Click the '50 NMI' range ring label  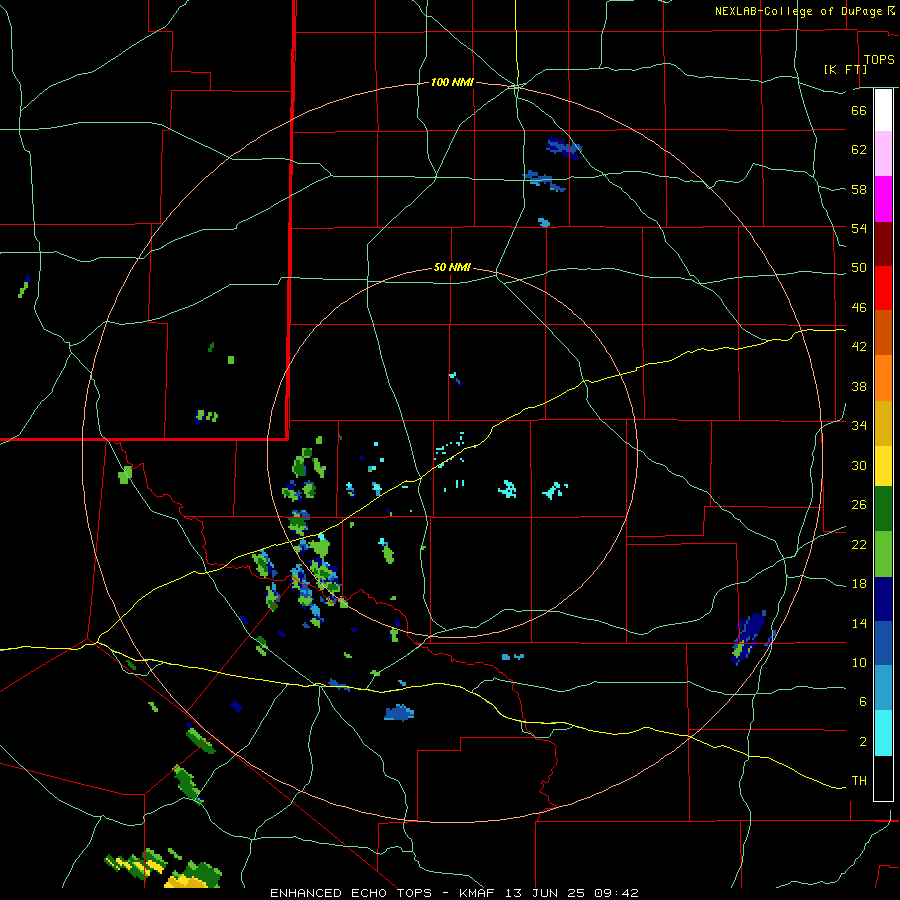452,267
